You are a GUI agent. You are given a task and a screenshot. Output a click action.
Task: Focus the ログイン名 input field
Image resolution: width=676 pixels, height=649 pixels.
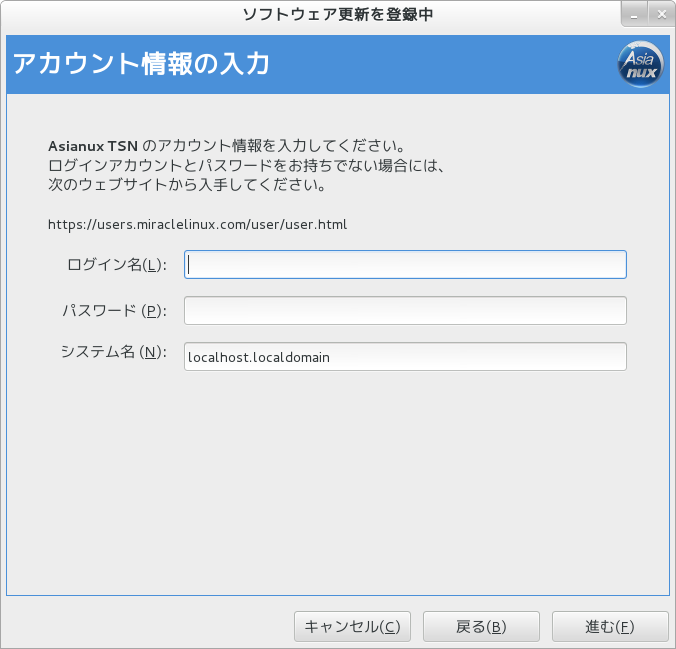[x=405, y=264]
